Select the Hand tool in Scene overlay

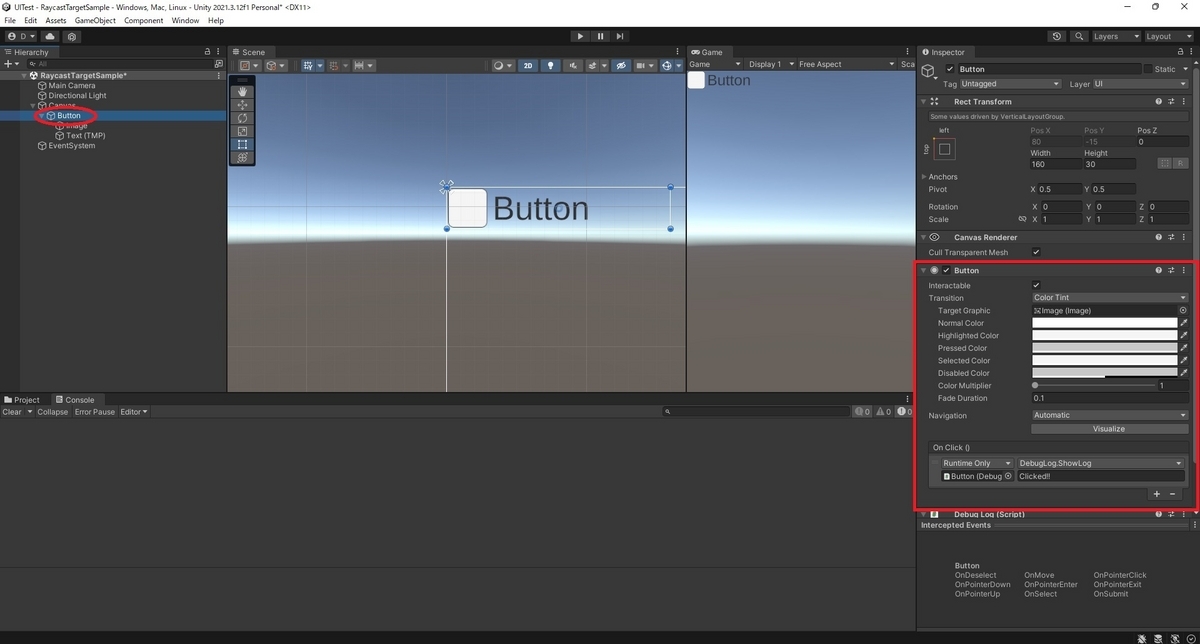pos(242,91)
